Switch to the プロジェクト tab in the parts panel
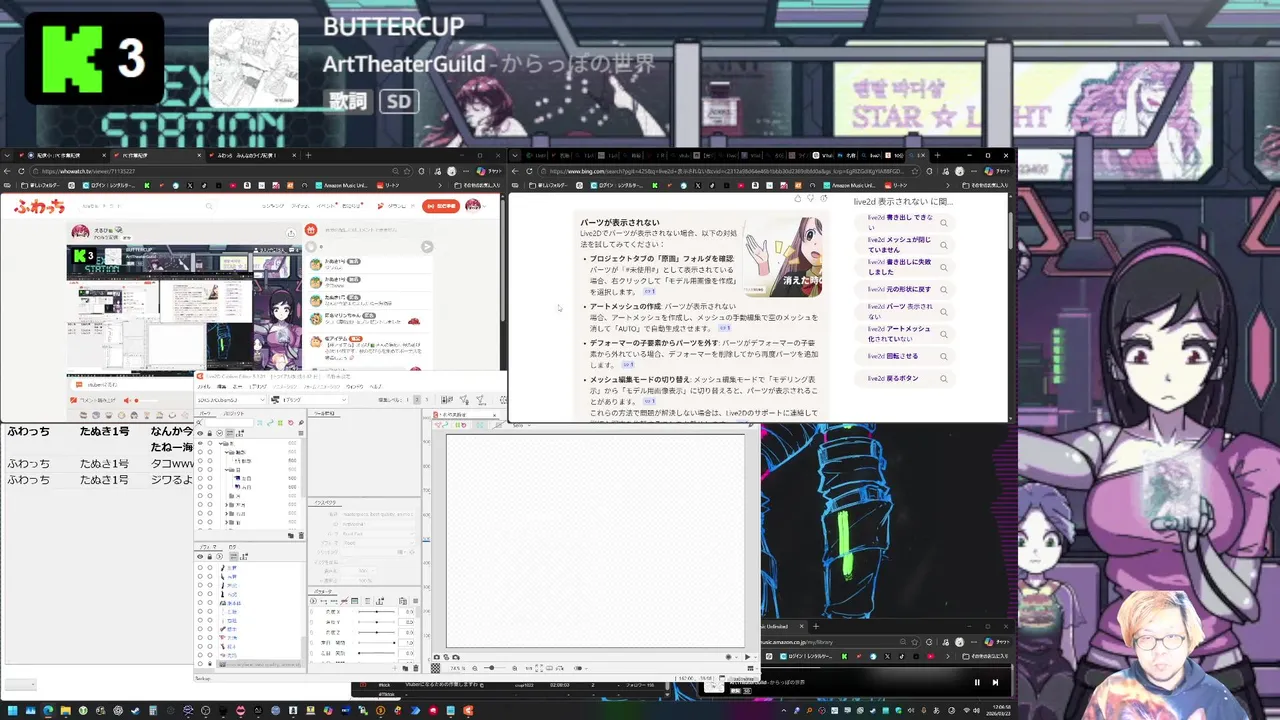Screen dimensions: 1280x720 [234, 414]
